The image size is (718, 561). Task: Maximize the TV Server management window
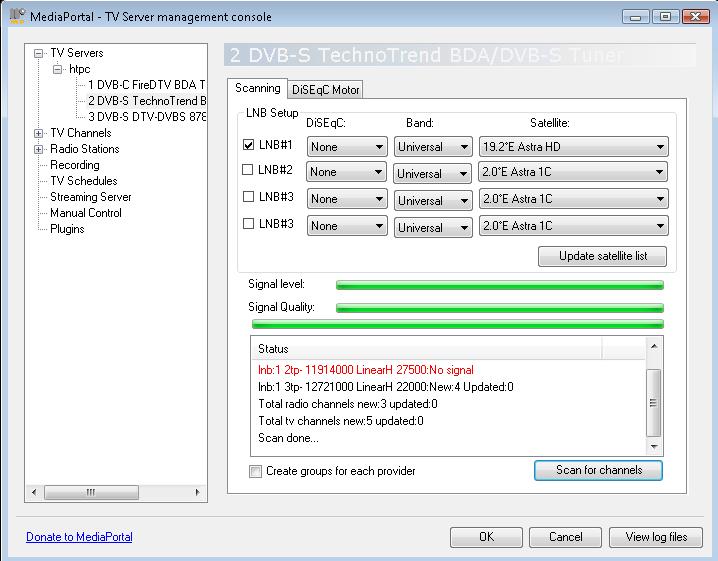[665, 16]
